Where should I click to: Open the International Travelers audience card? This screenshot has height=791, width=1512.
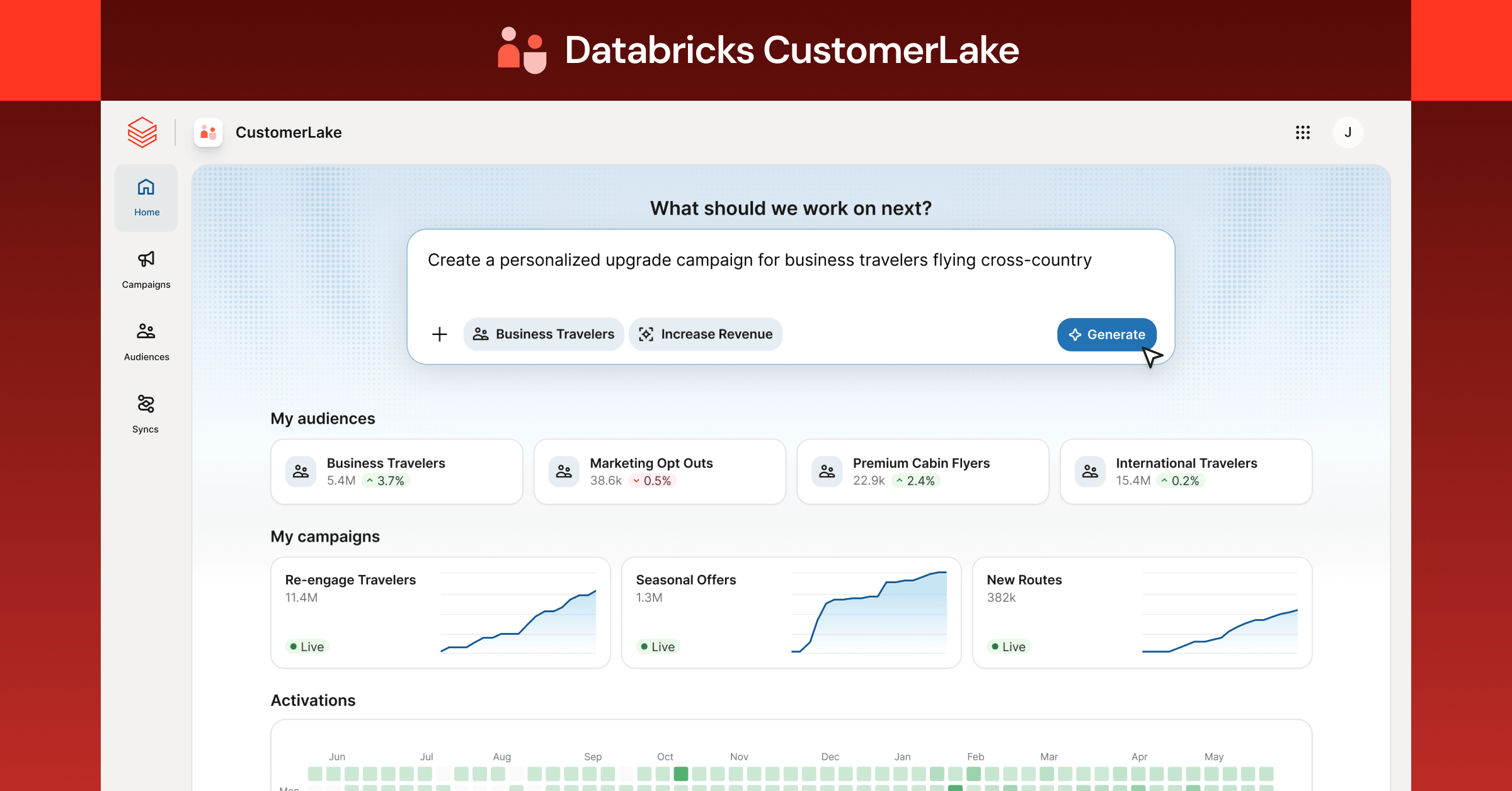point(1186,472)
